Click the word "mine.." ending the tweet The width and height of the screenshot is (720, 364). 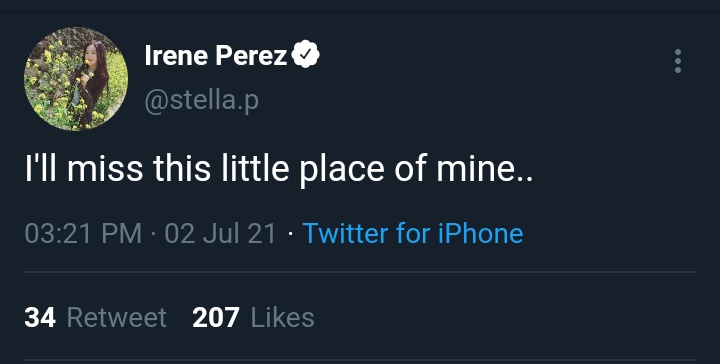pos(485,168)
